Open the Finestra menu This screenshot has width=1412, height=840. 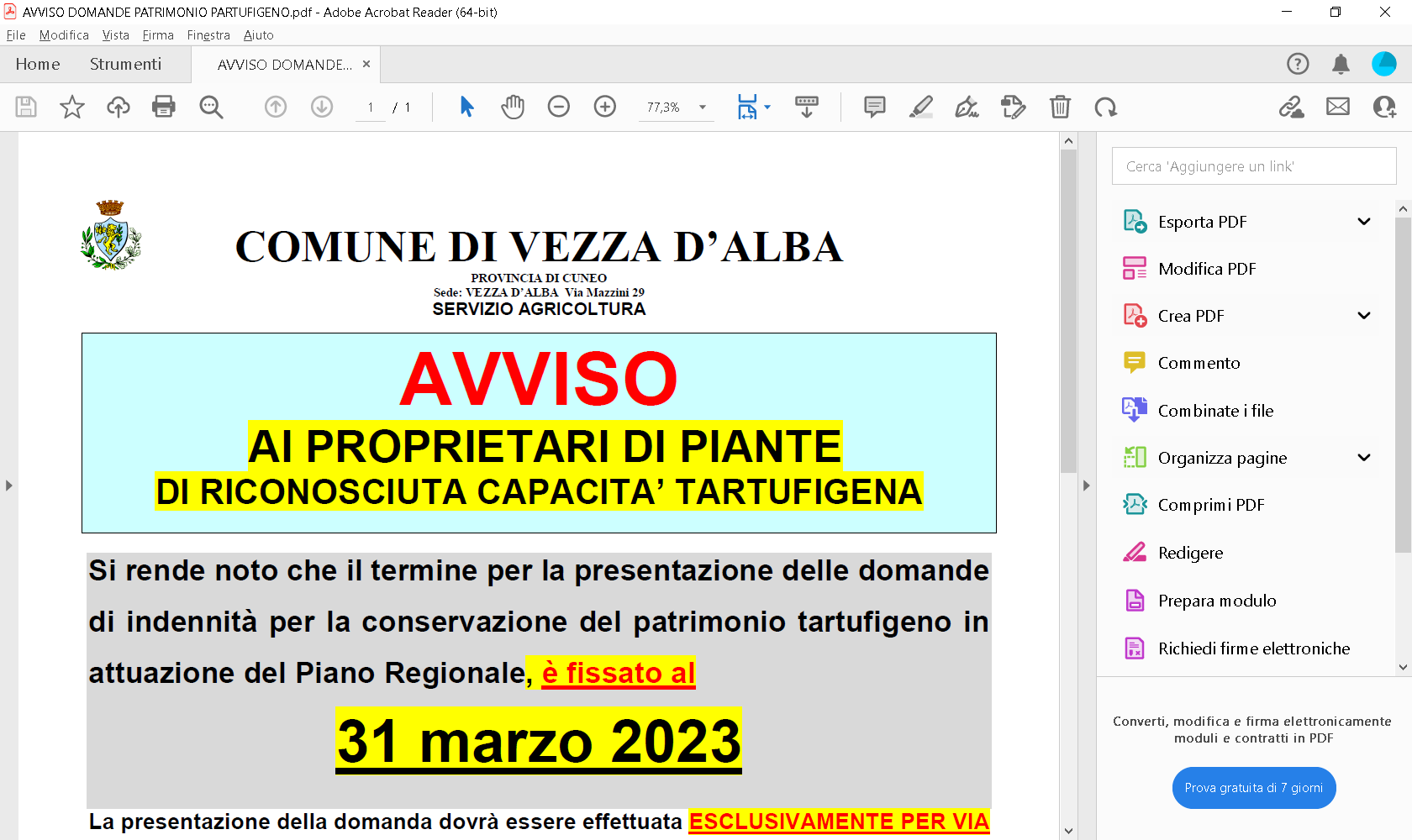(x=208, y=35)
